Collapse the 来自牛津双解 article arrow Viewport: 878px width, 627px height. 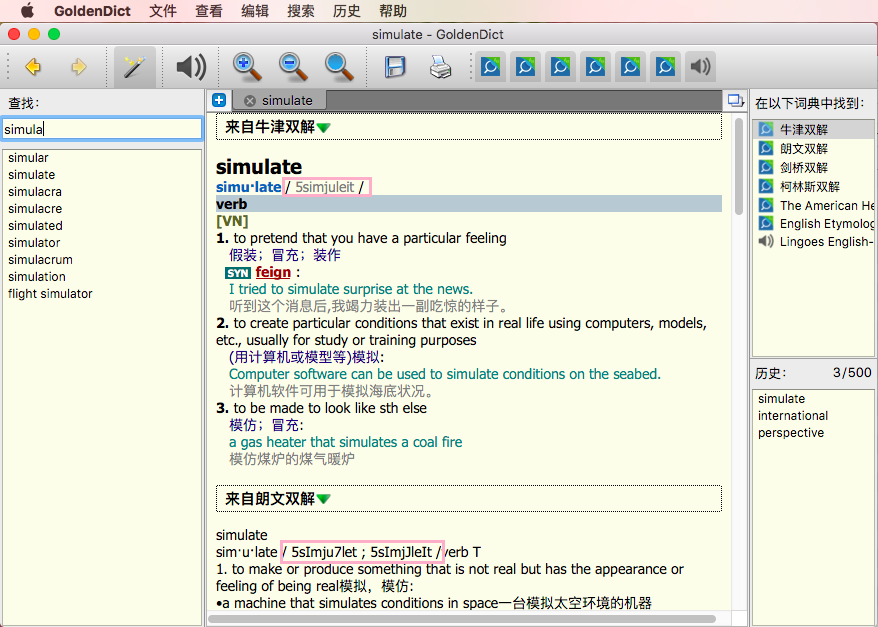coord(324,128)
